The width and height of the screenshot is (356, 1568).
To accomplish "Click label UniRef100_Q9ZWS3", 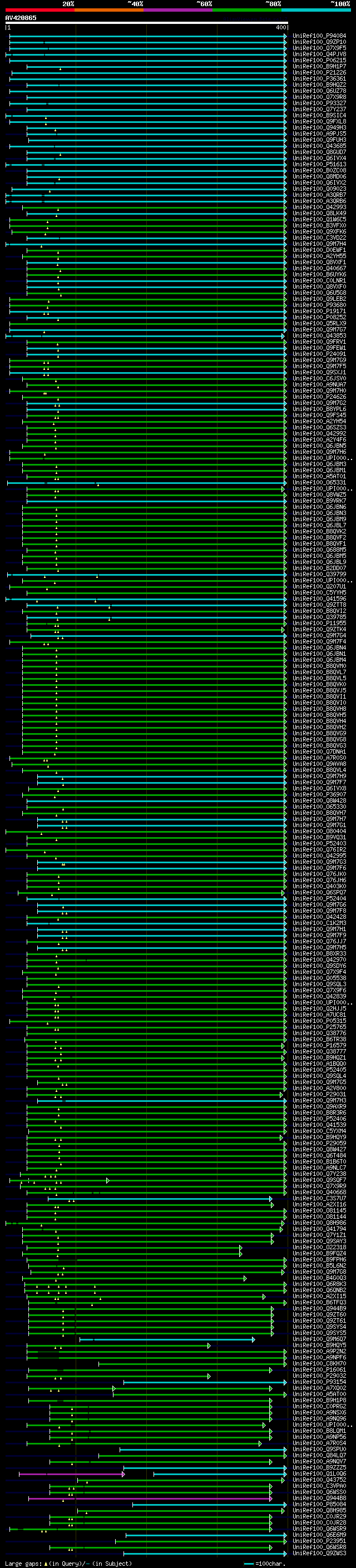I will coord(319,1554).
